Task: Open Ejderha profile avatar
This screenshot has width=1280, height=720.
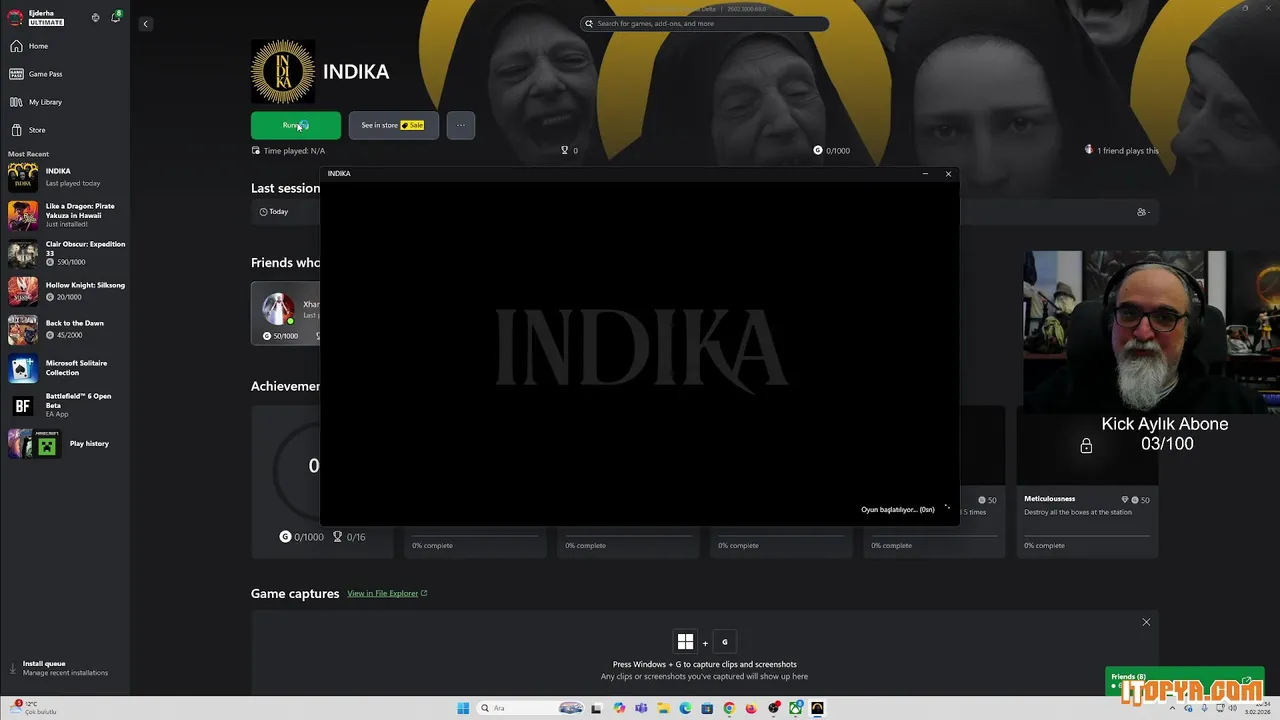Action: pyautogui.click(x=15, y=17)
